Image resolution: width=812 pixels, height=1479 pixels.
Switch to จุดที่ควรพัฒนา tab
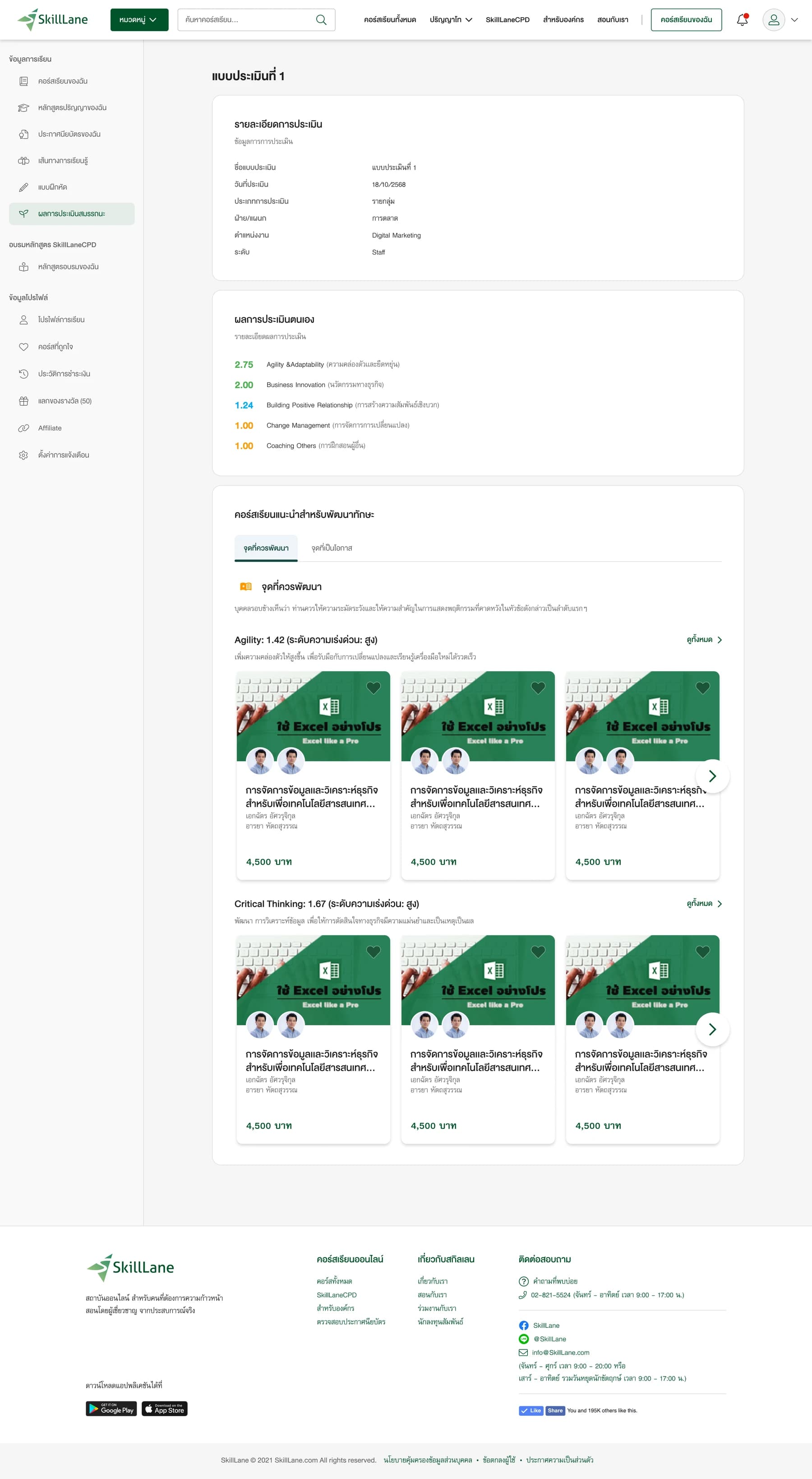(266, 548)
